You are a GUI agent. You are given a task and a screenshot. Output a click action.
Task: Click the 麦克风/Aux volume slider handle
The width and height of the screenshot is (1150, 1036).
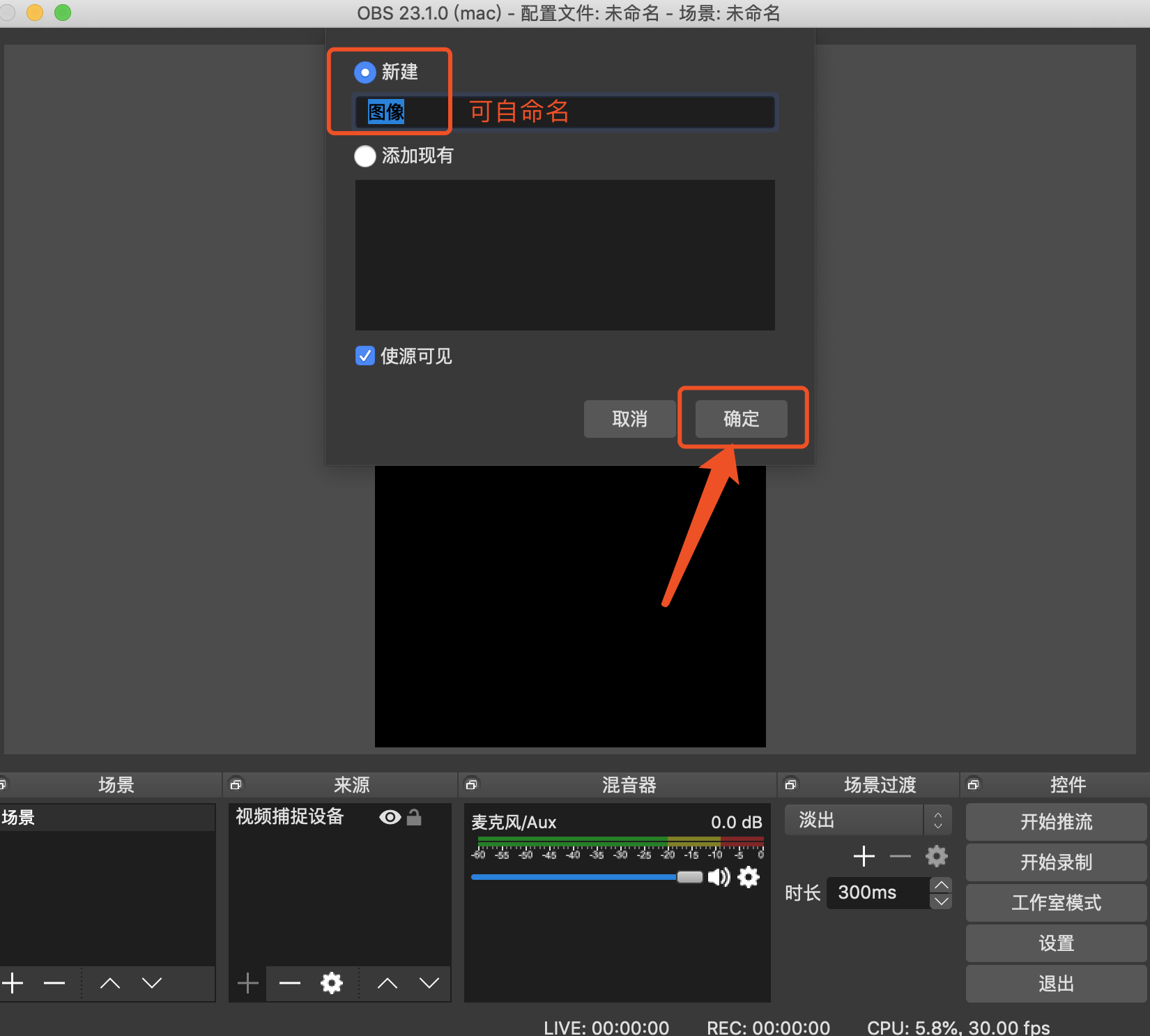(689, 877)
